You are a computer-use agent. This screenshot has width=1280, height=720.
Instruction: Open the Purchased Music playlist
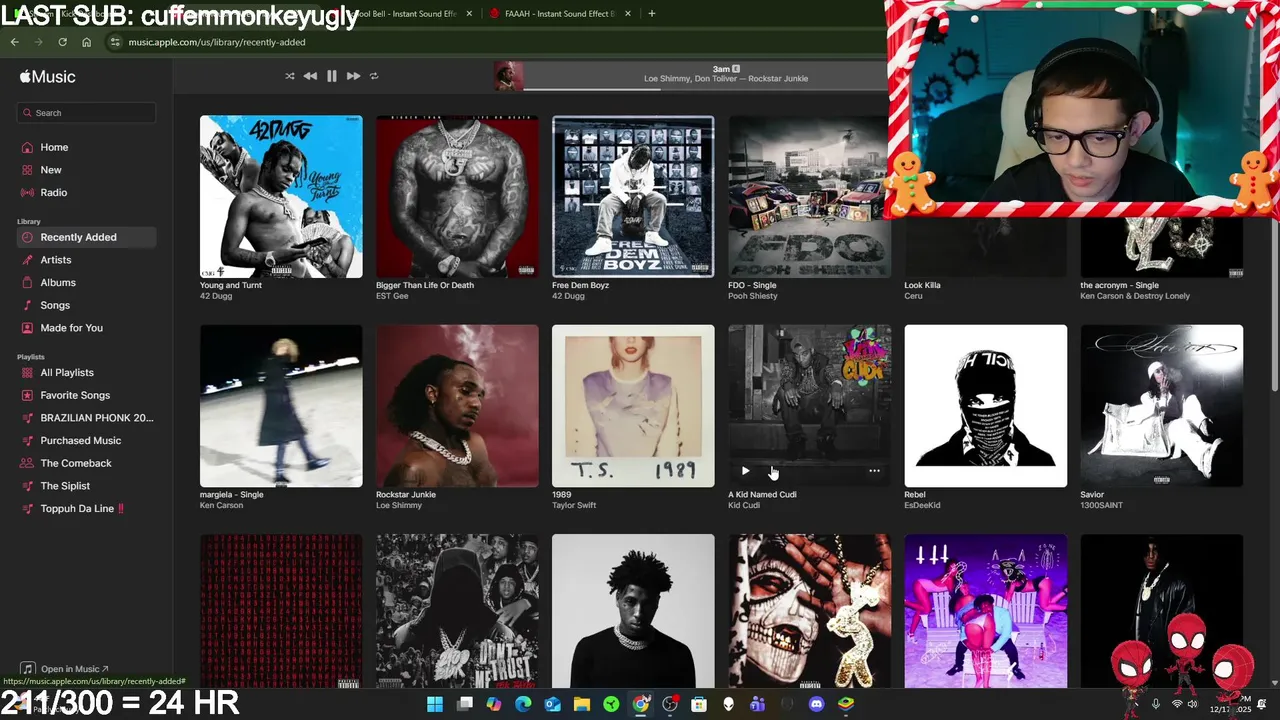(x=86, y=441)
